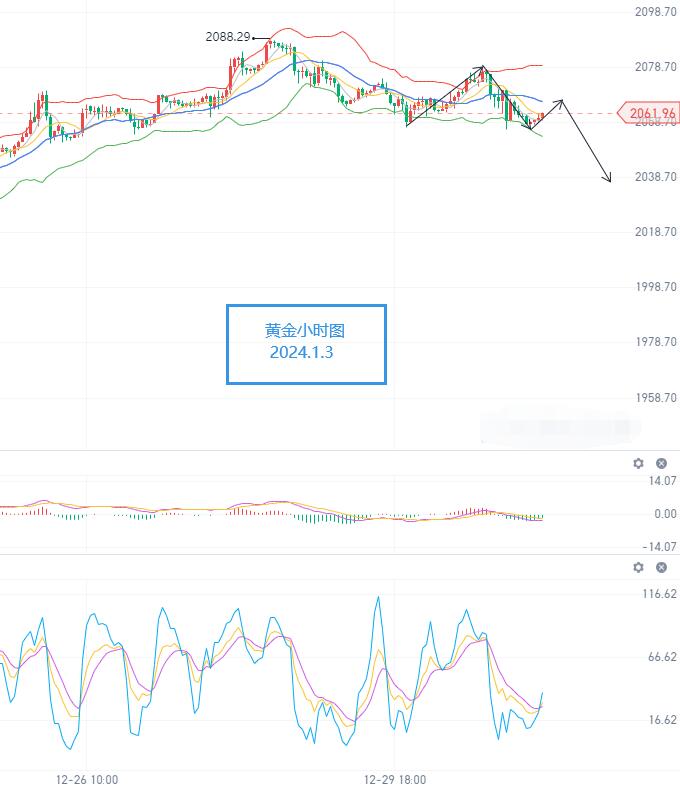This screenshot has width=680, height=789.
Task: Click the MACD 0.00 axis level
Action: 664,514
